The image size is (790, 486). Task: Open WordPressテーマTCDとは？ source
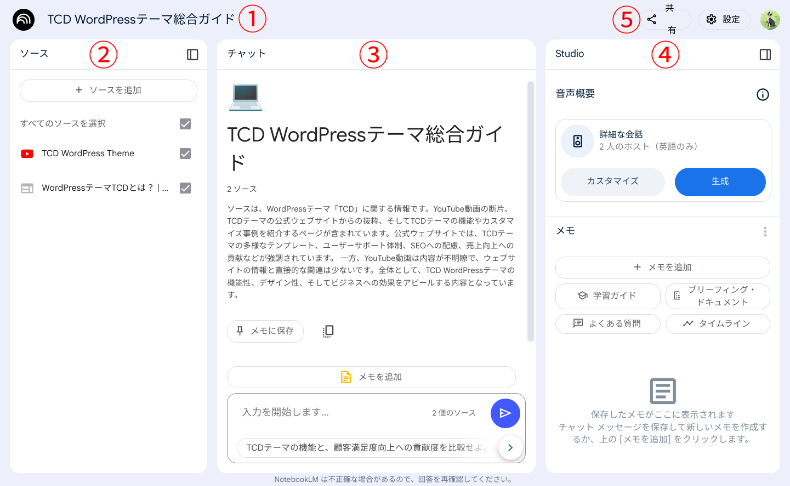(x=105, y=188)
